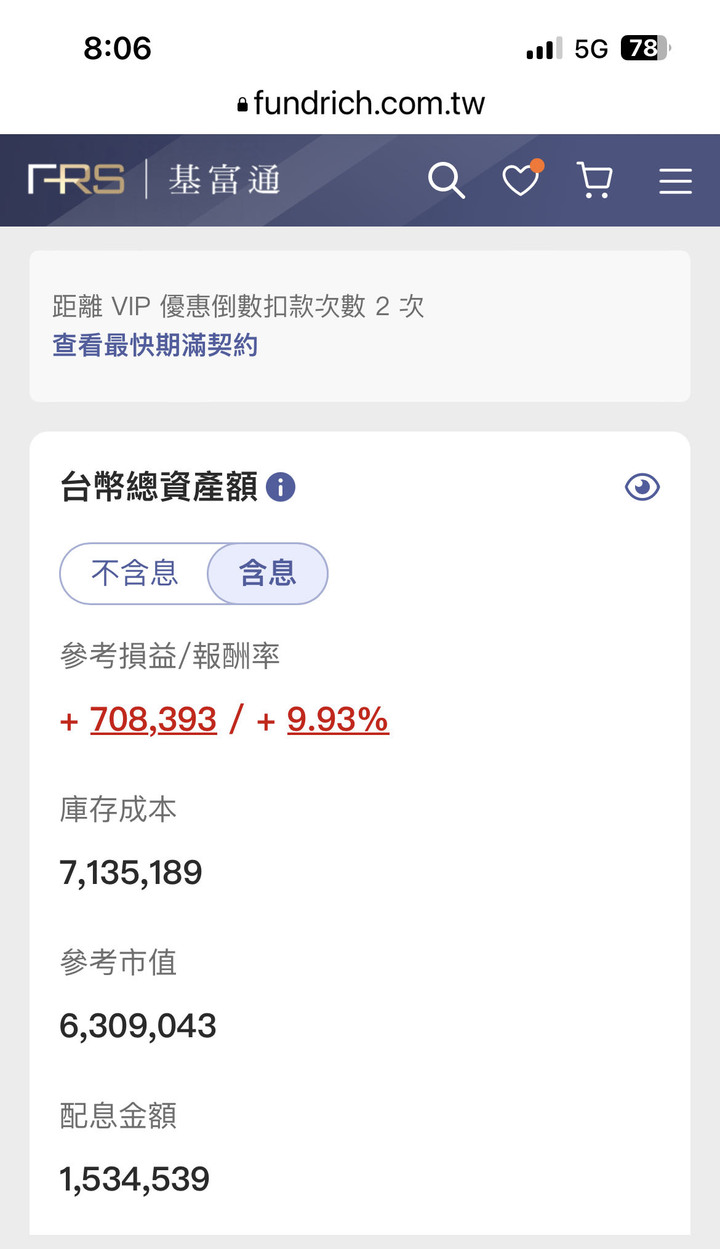Tap the VIP 優惠倒數扣款次數 notice
Screen dimensions: 720x1249
360,326
